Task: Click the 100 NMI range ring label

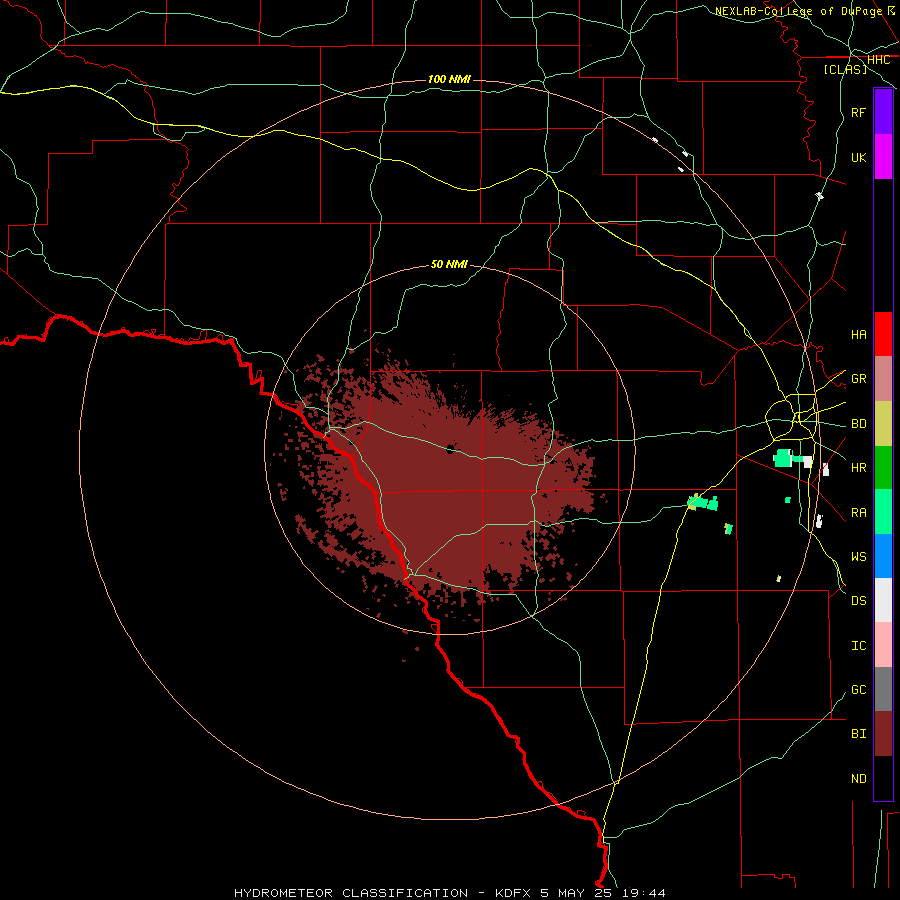Action: click(449, 79)
